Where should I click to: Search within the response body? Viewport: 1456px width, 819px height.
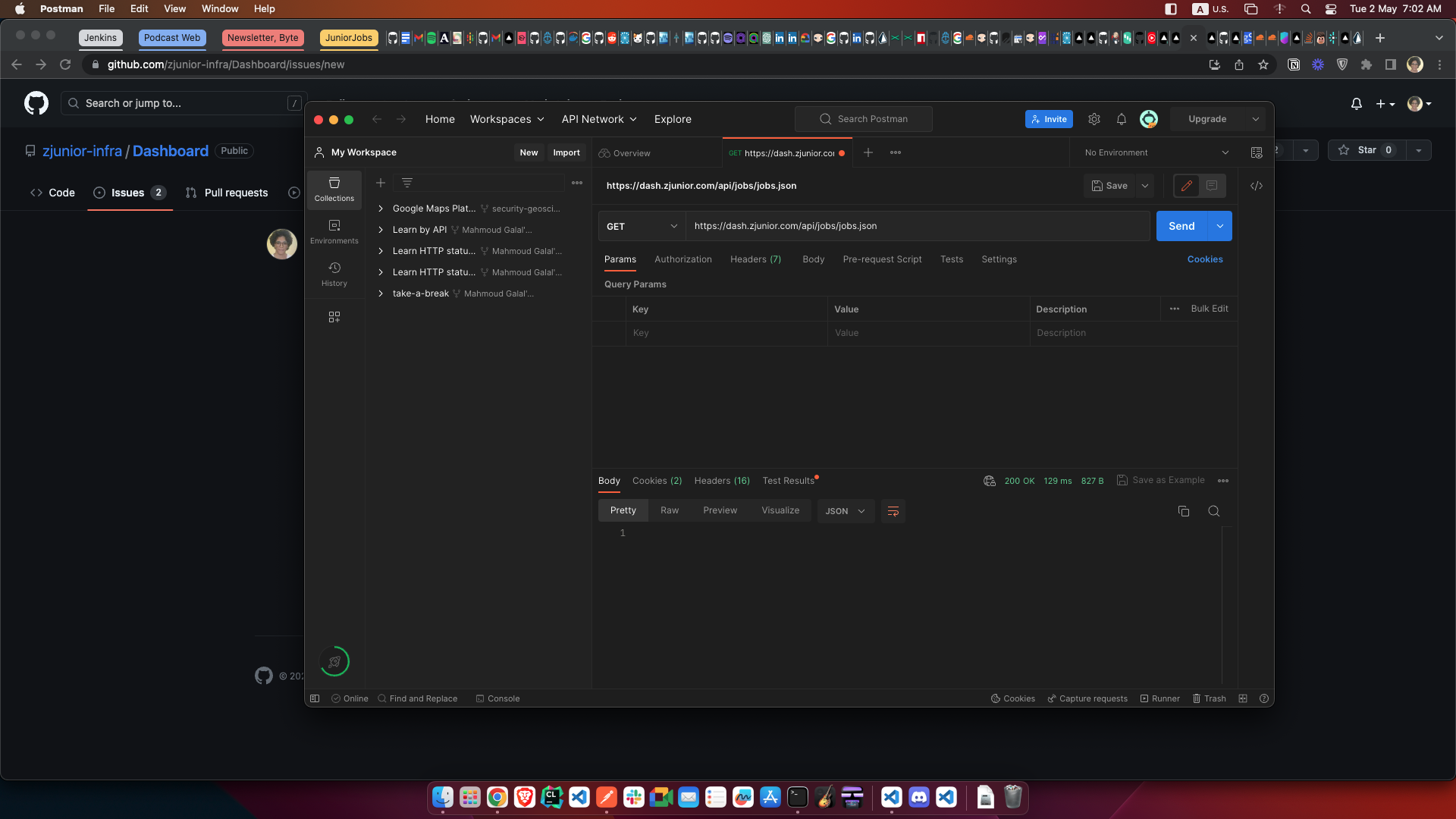click(1214, 511)
